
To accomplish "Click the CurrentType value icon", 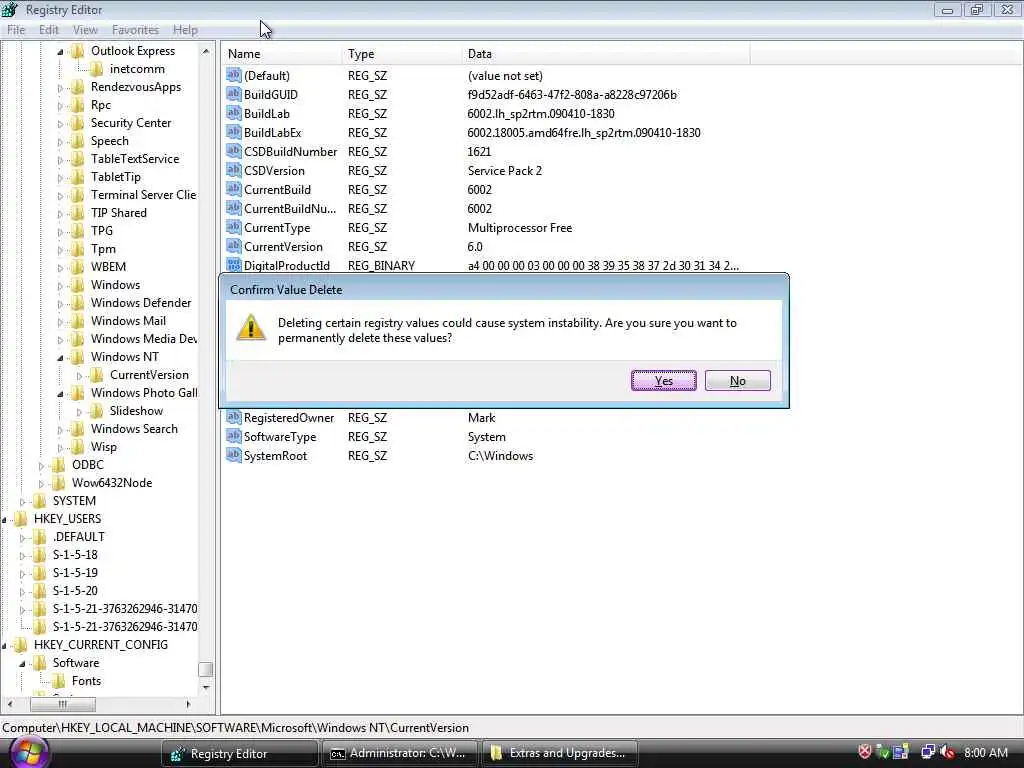I will [x=234, y=227].
